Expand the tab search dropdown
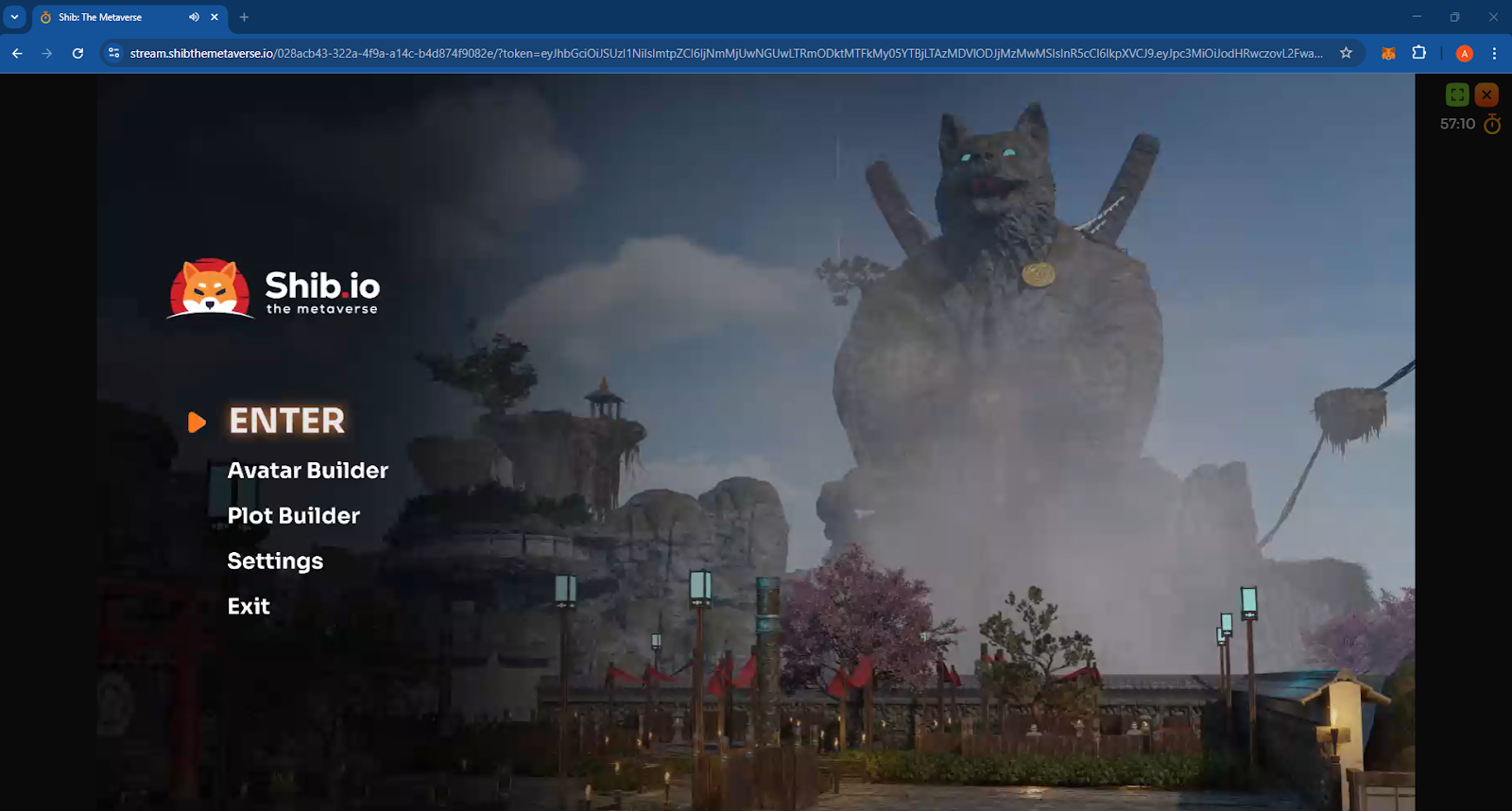This screenshot has width=1512, height=811. coord(14,17)
